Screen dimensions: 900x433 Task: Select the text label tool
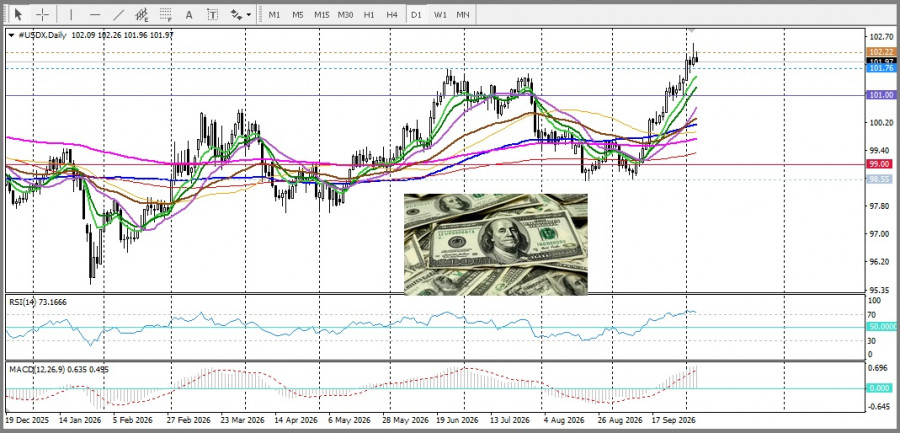click(212, 14)
